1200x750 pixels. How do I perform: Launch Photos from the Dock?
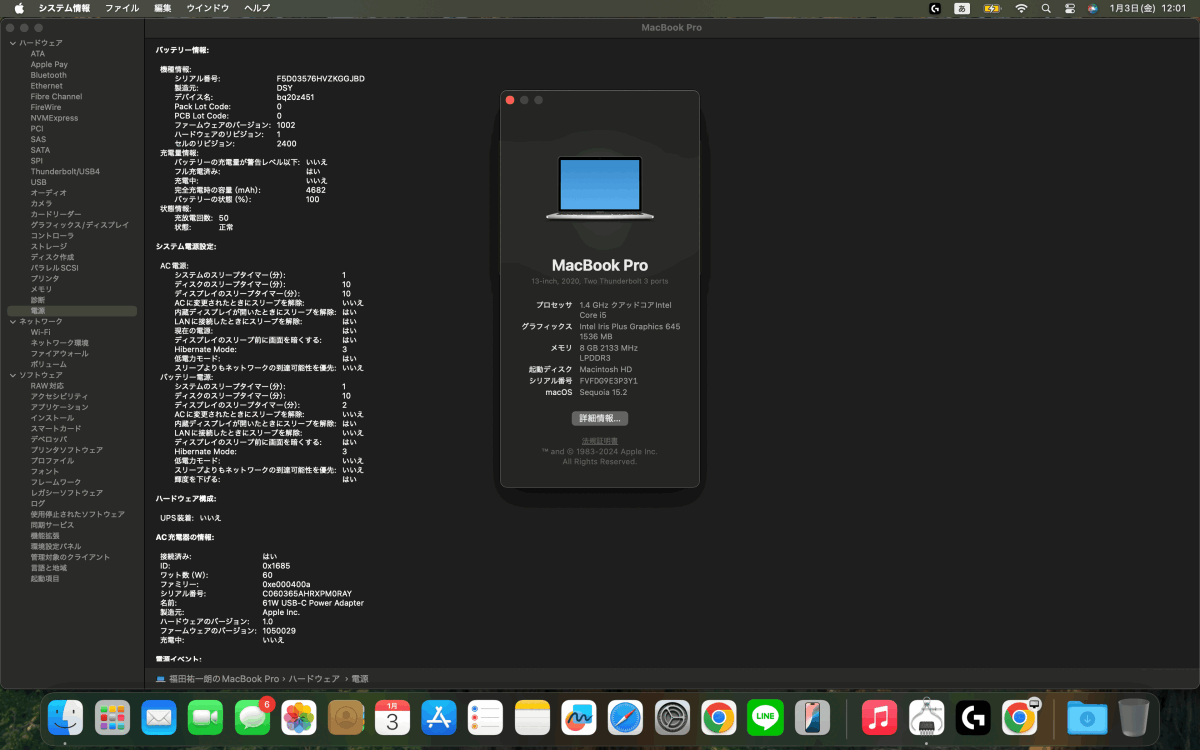pyautogui.click(x=299, y=717)
